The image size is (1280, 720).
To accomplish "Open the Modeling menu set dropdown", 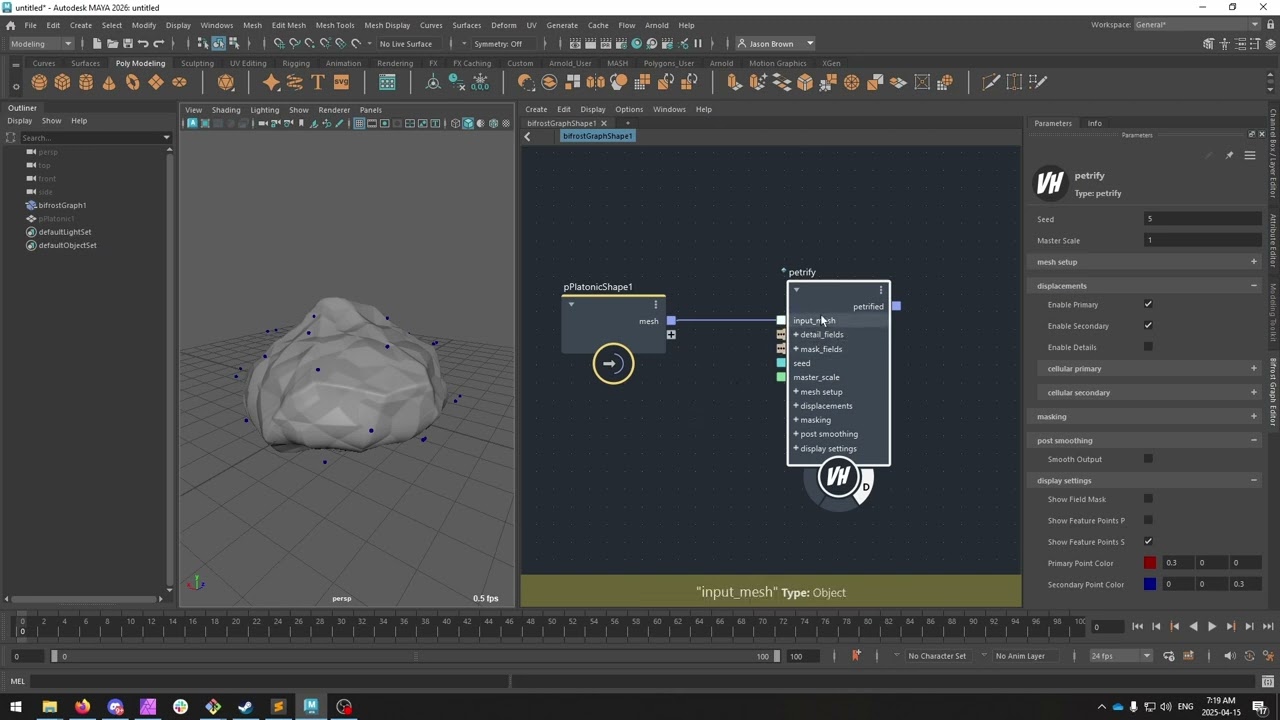I will pos(41,44).
